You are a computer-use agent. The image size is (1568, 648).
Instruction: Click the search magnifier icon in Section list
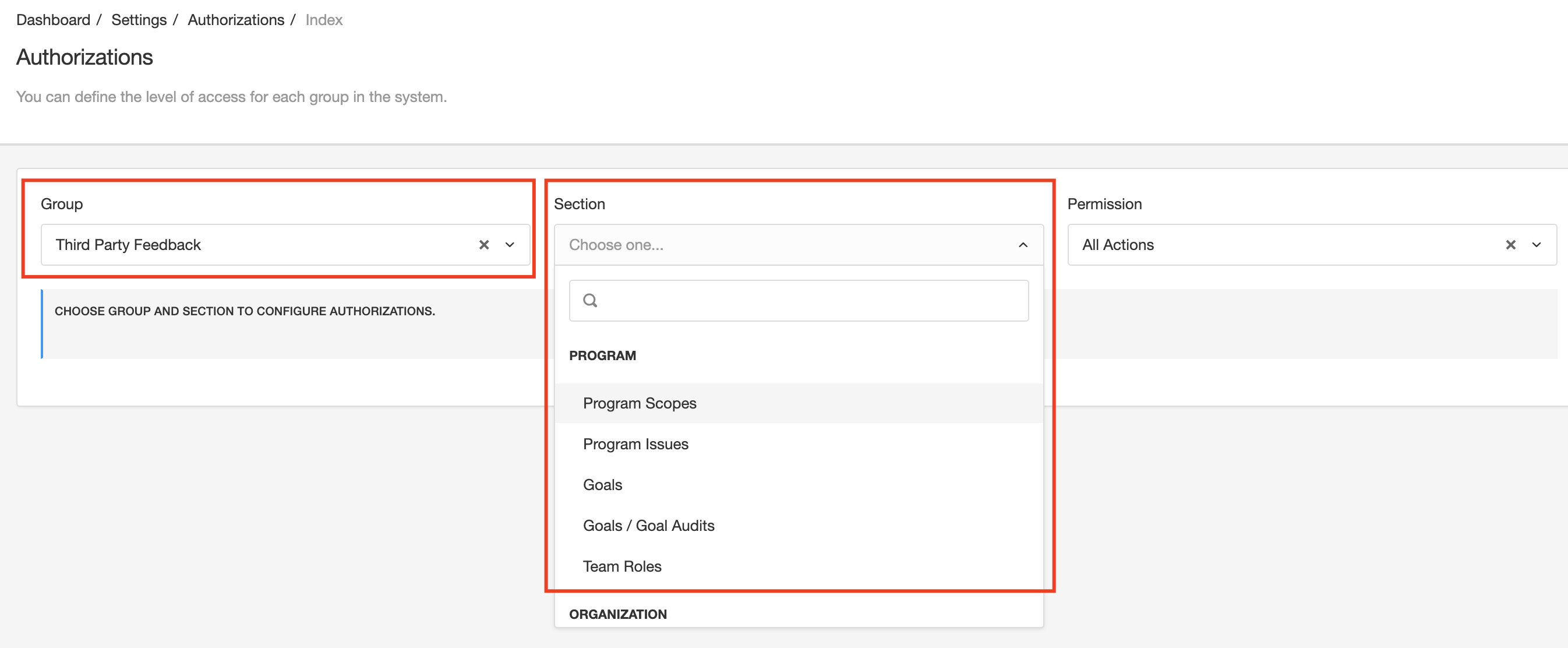tap(590, 300)
